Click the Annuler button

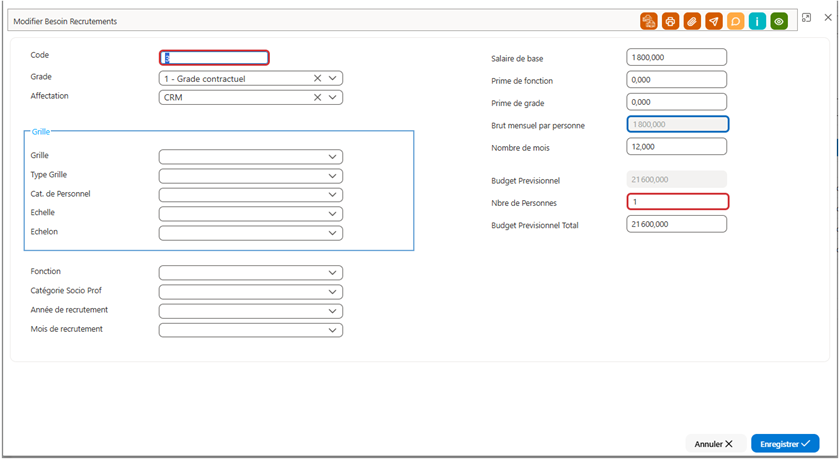(714, 444)
